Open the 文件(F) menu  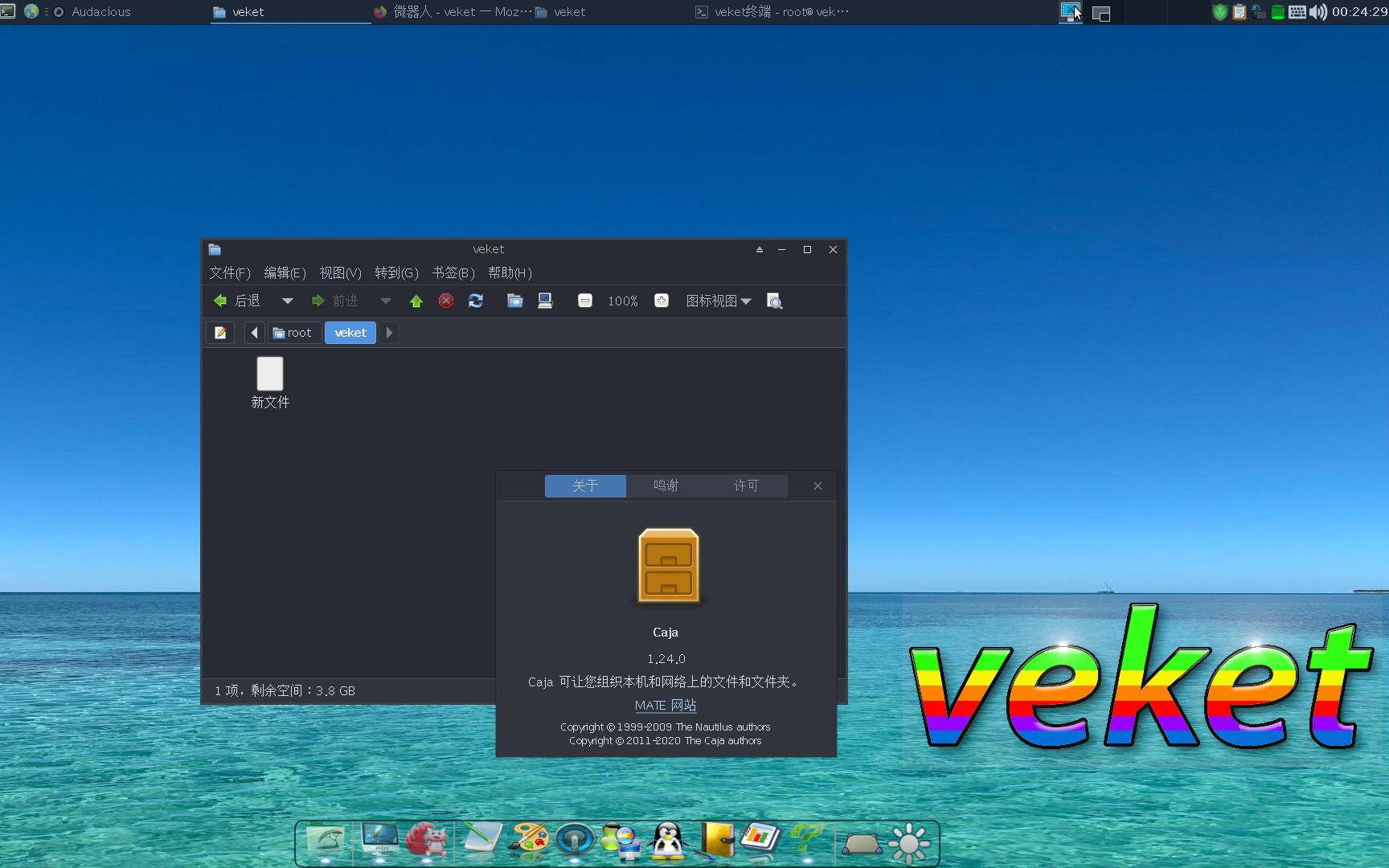(x=230, y=273)
